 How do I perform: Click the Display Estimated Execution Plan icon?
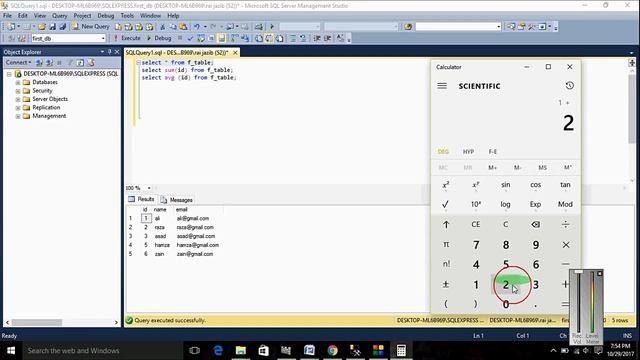click(200, 38)
